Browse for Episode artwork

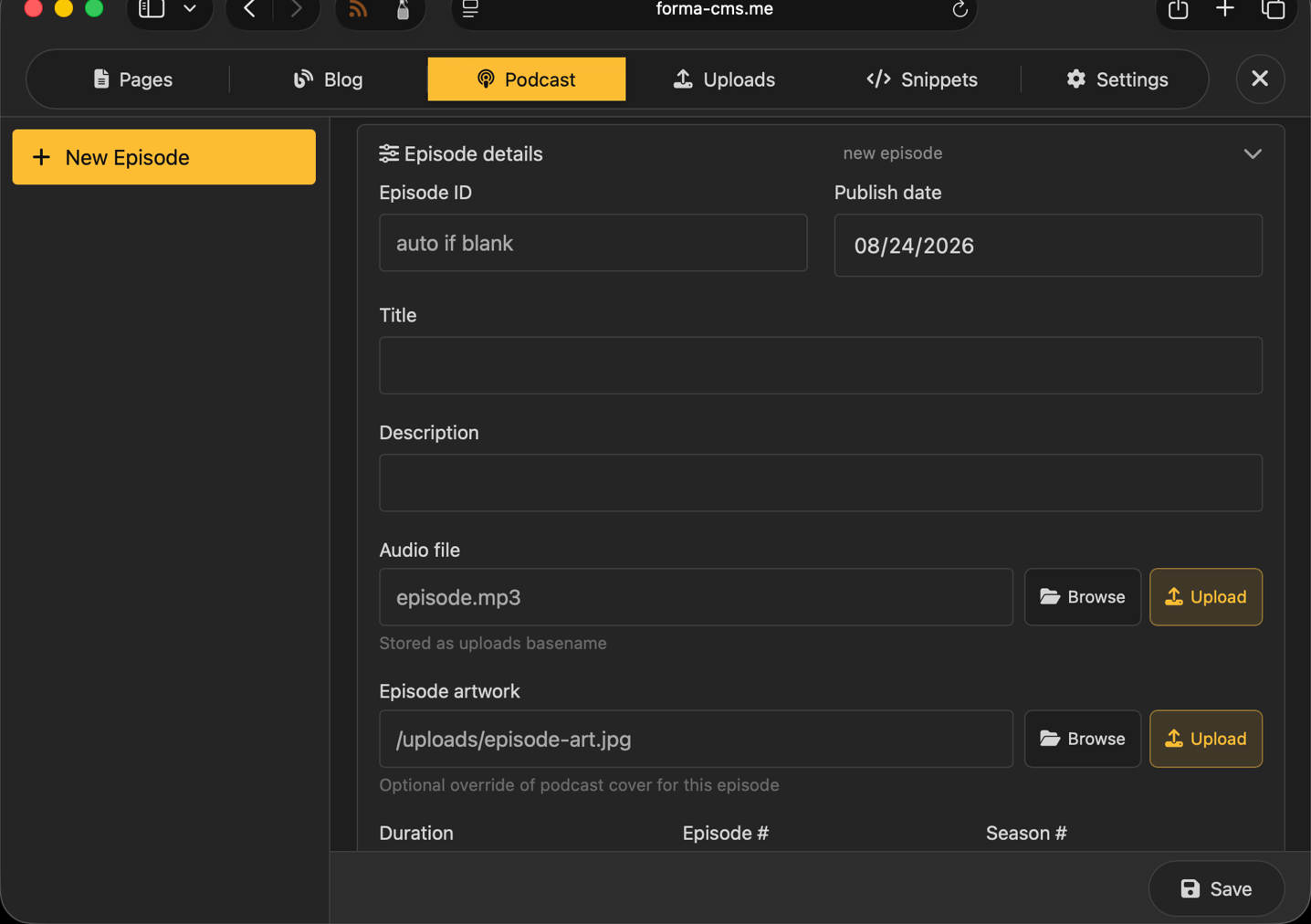(x=1083, y=739)
